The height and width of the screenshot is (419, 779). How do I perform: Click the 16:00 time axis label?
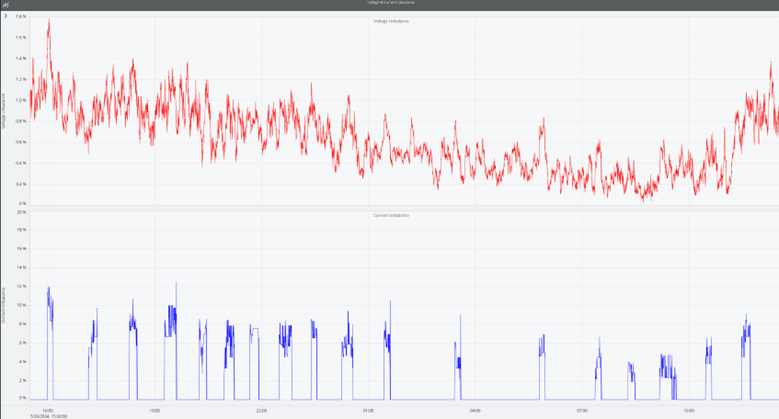(x=48, y=411)
